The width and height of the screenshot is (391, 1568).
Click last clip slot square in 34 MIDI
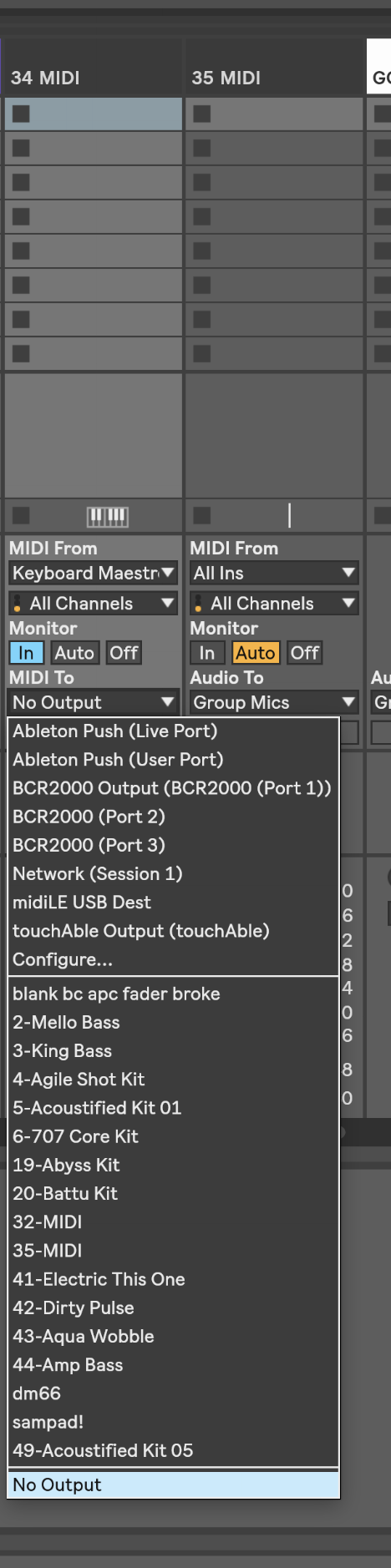tap(21, 353)
